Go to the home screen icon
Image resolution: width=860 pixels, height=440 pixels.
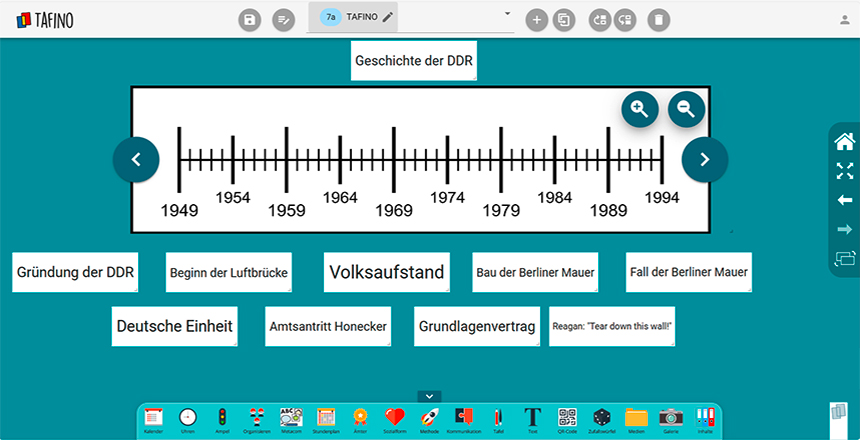[844, 142]
